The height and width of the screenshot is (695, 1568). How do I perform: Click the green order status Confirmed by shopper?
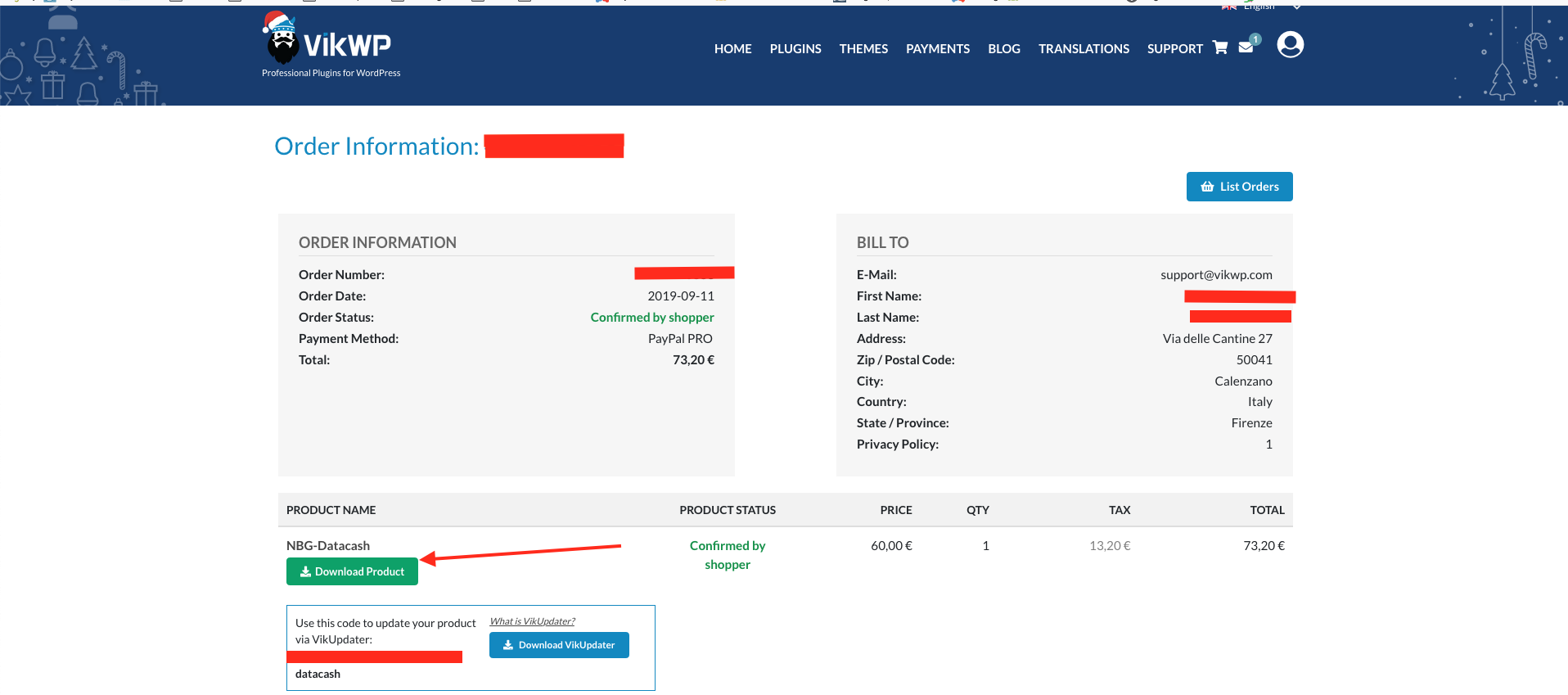[652, 318]
